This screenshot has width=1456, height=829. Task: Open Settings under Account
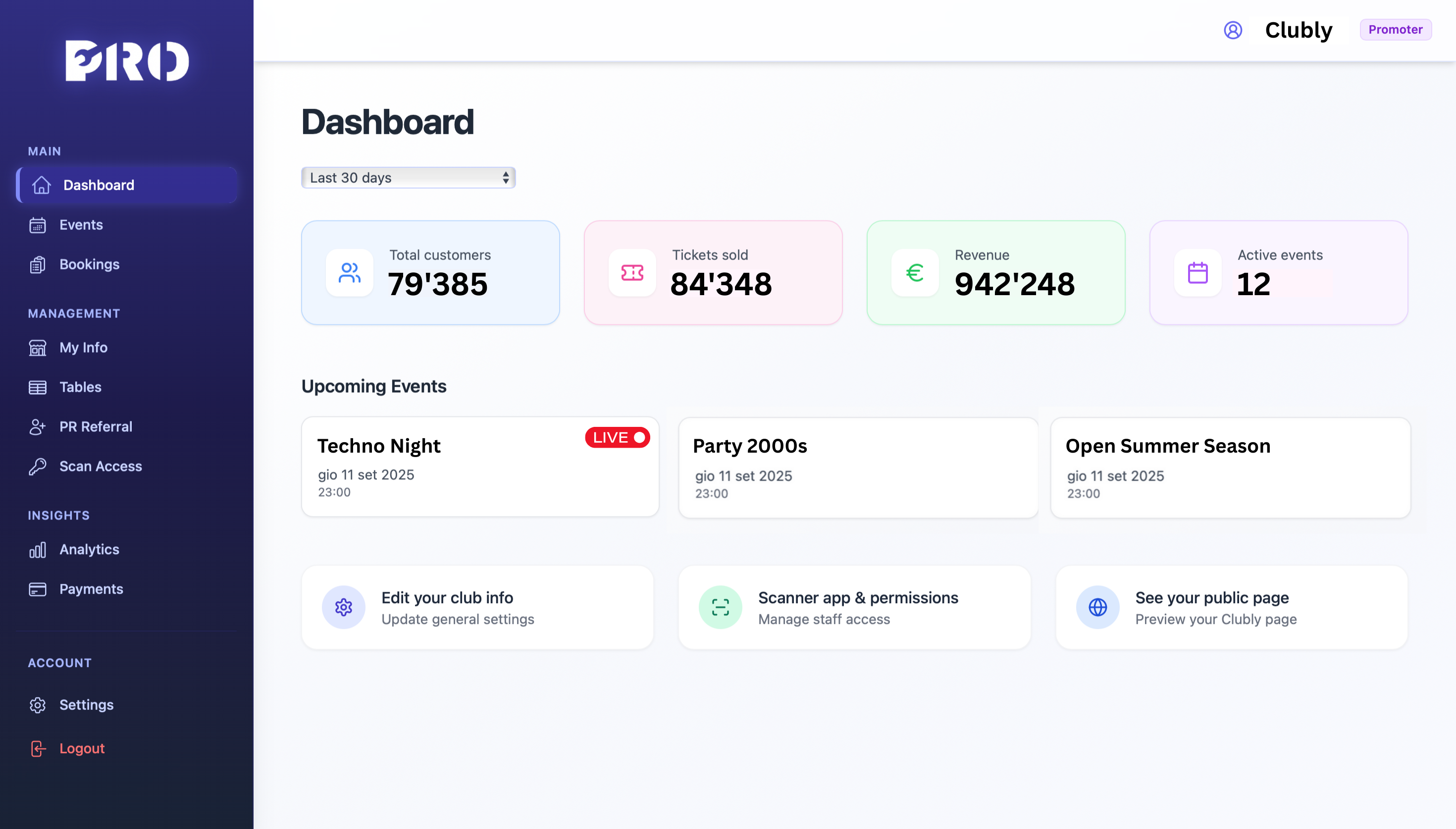86,705
